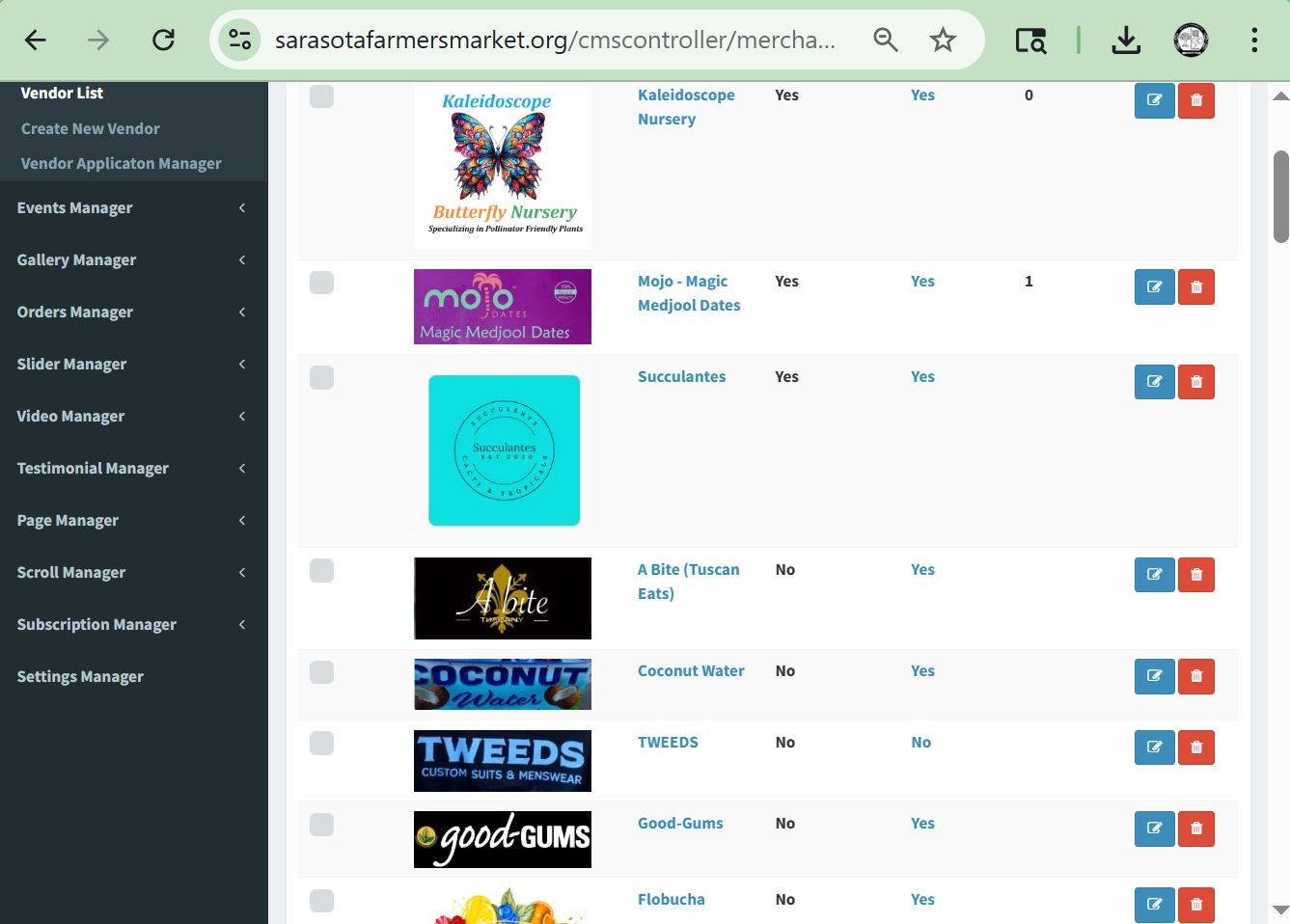
Task: Tick the Good-Gums row checkbox
Action: click(321, 825)
